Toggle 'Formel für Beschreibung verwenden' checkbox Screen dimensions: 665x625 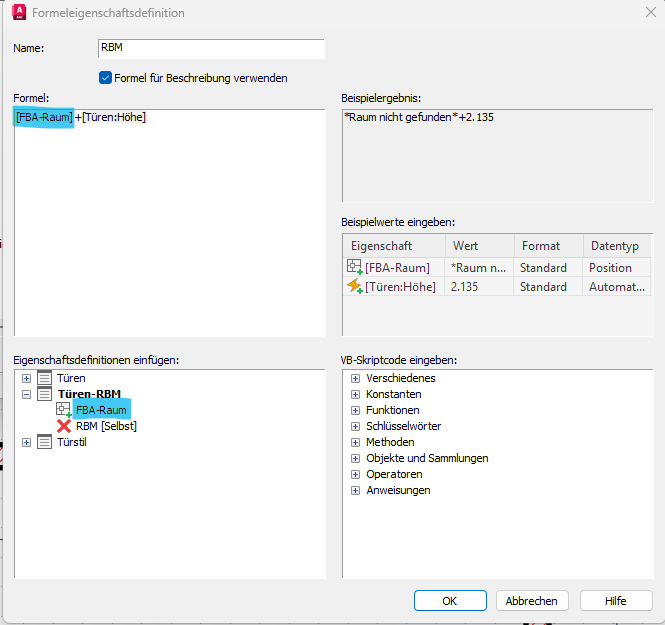click(105, 77)
